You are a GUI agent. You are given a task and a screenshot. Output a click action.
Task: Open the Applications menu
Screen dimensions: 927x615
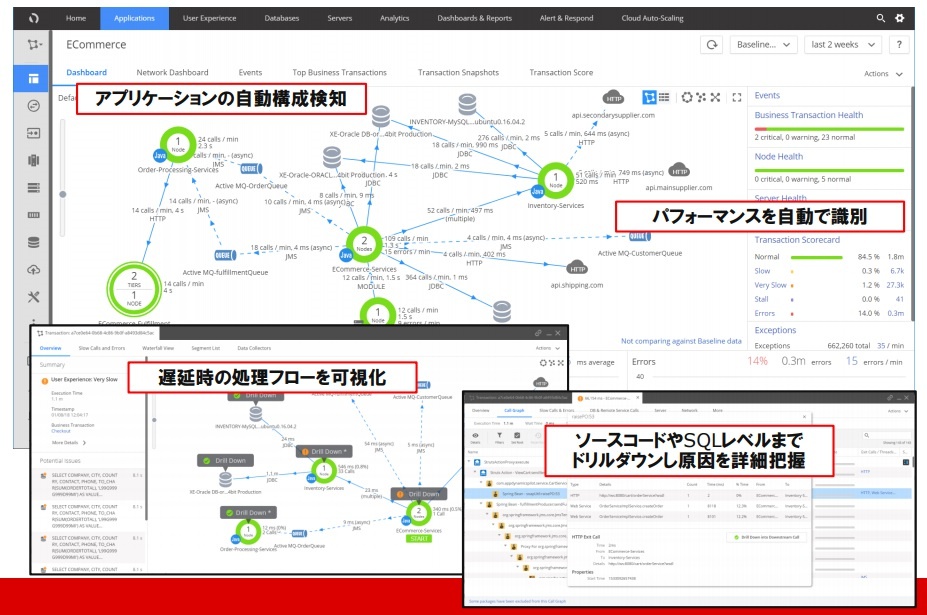point(134,18)
